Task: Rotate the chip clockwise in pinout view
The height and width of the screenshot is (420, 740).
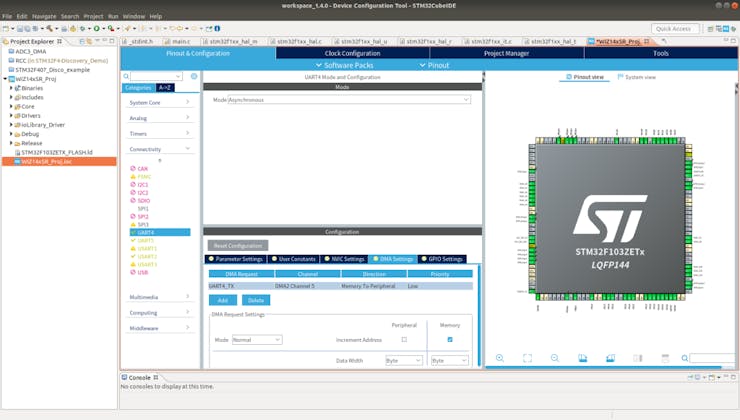Action: point(583,358)
